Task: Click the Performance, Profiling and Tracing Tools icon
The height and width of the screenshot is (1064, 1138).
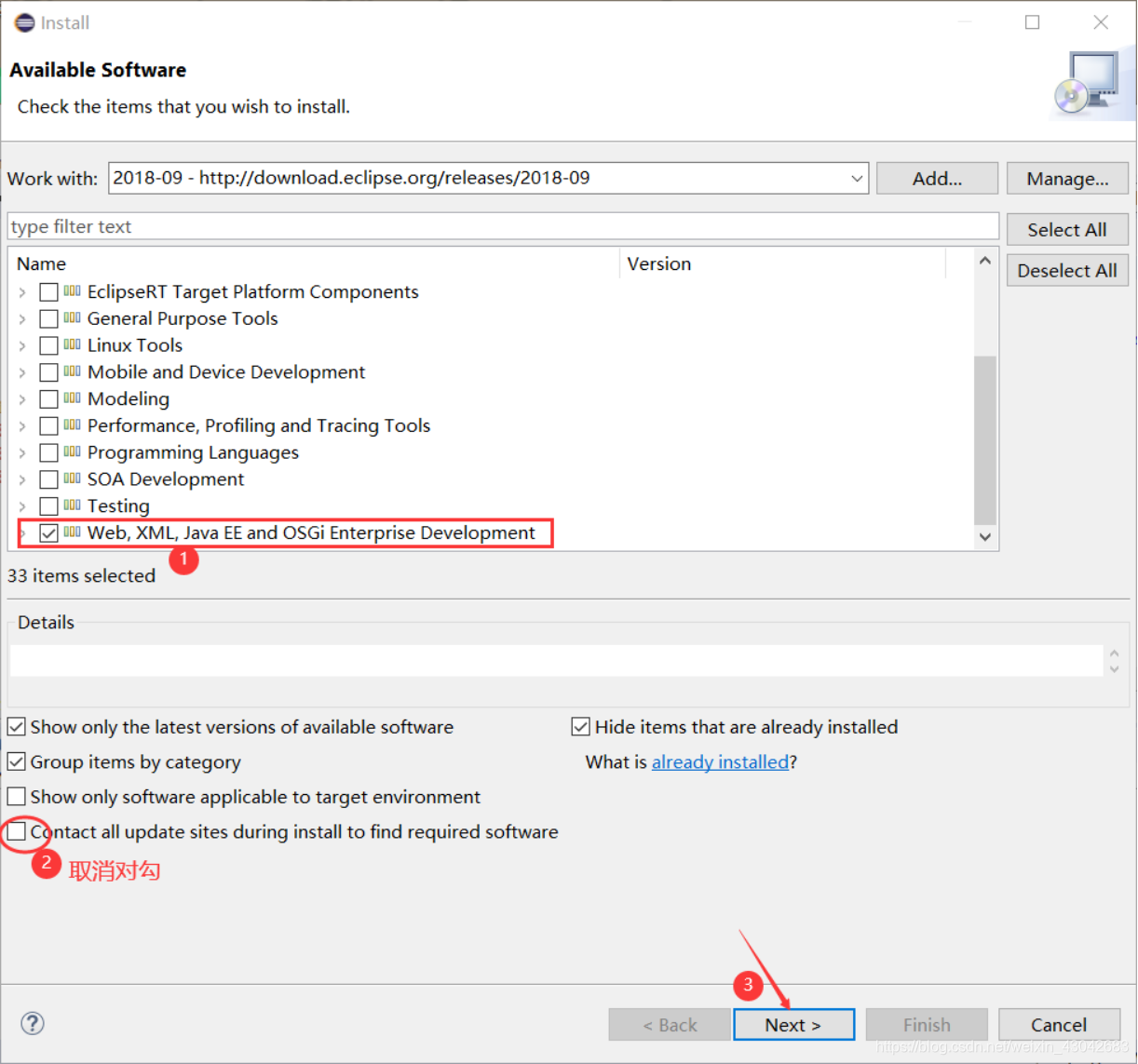Action: [x=73, y=425]
